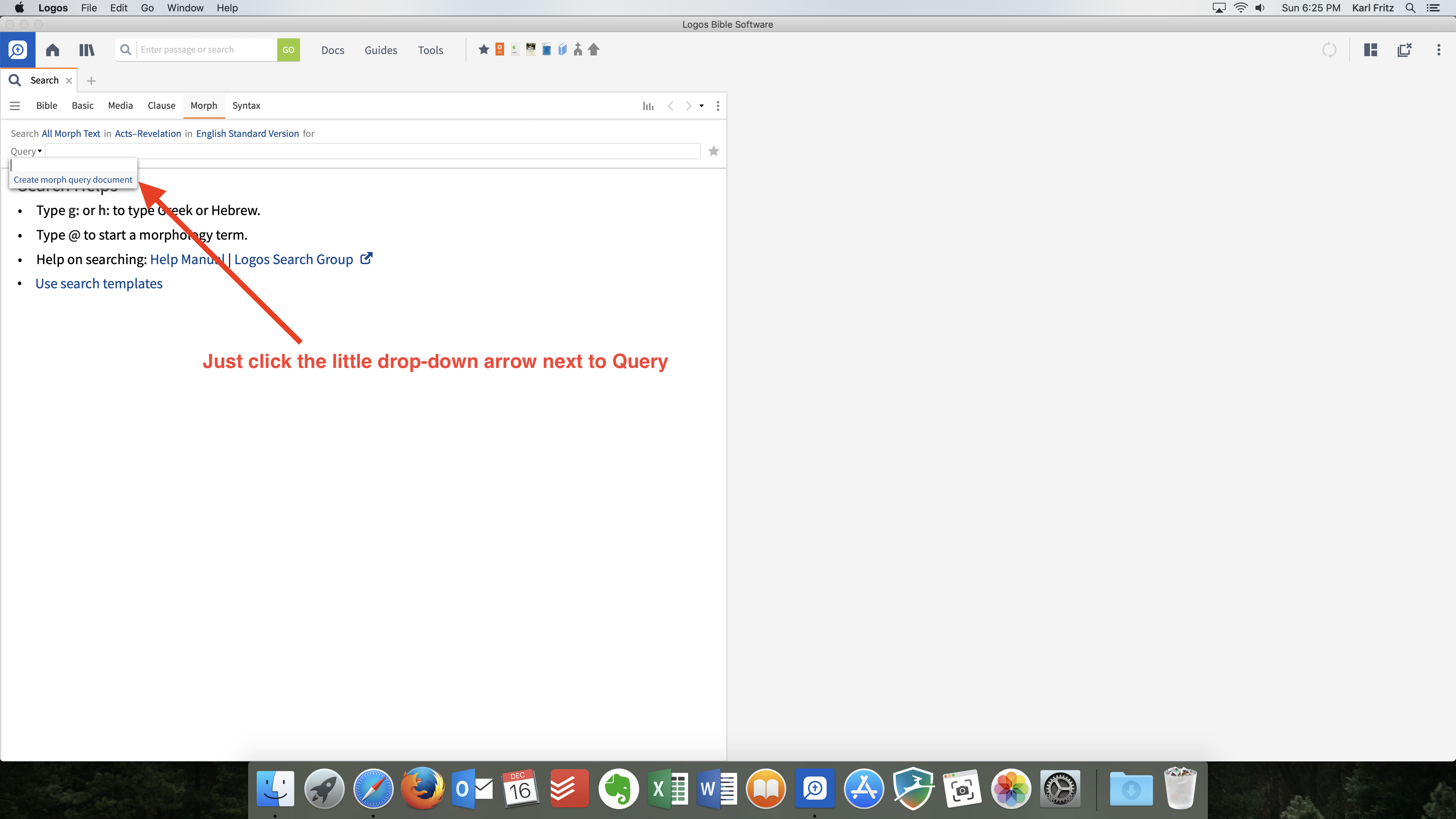This screenshot has height=819, width=1456.
Task: Open the search history drop-down triangle
Action: coord(701,106)
